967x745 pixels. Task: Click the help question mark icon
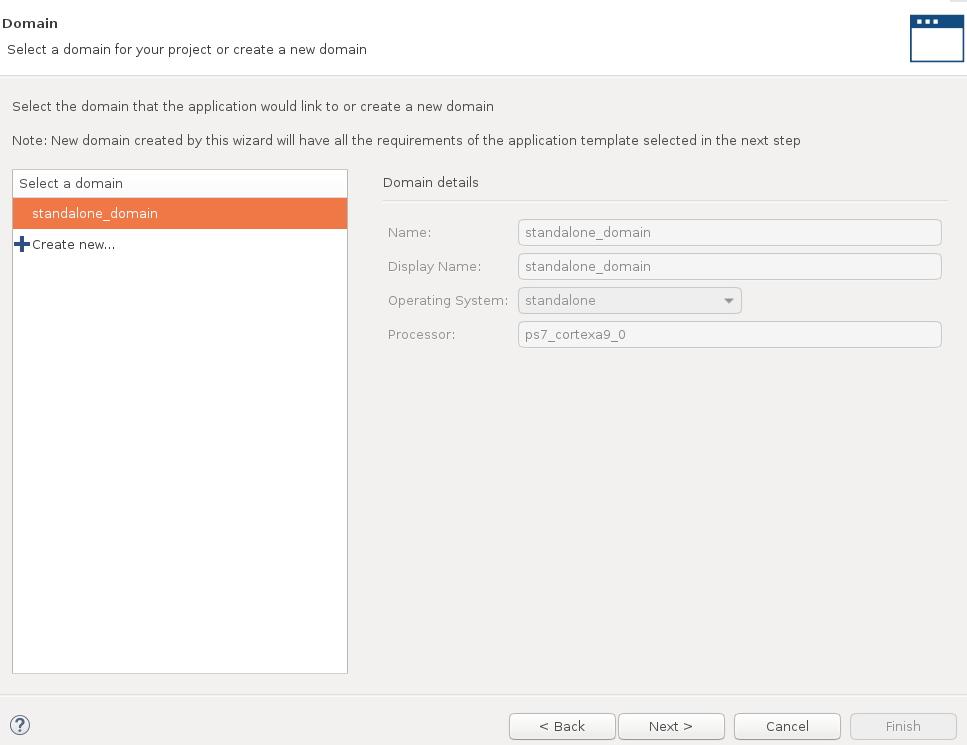coord(20,726)
